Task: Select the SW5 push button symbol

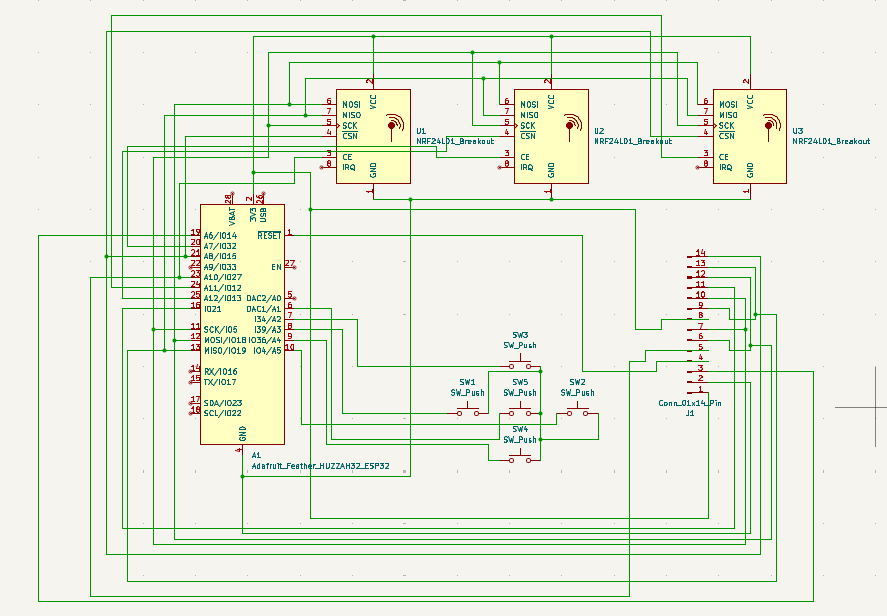Action: click(x=520, y=410)
